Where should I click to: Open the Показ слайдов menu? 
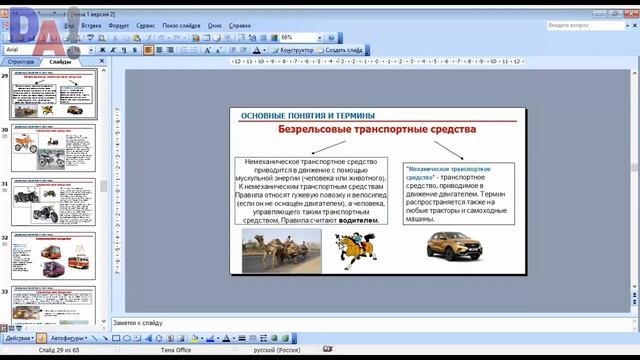pos(181,25)
